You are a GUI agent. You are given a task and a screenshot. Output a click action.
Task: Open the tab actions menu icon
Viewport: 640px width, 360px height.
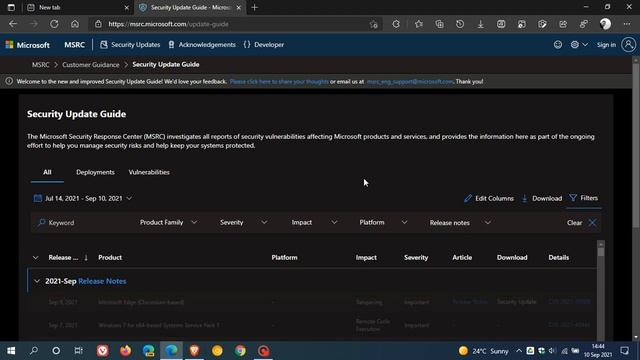coord(11,7)
